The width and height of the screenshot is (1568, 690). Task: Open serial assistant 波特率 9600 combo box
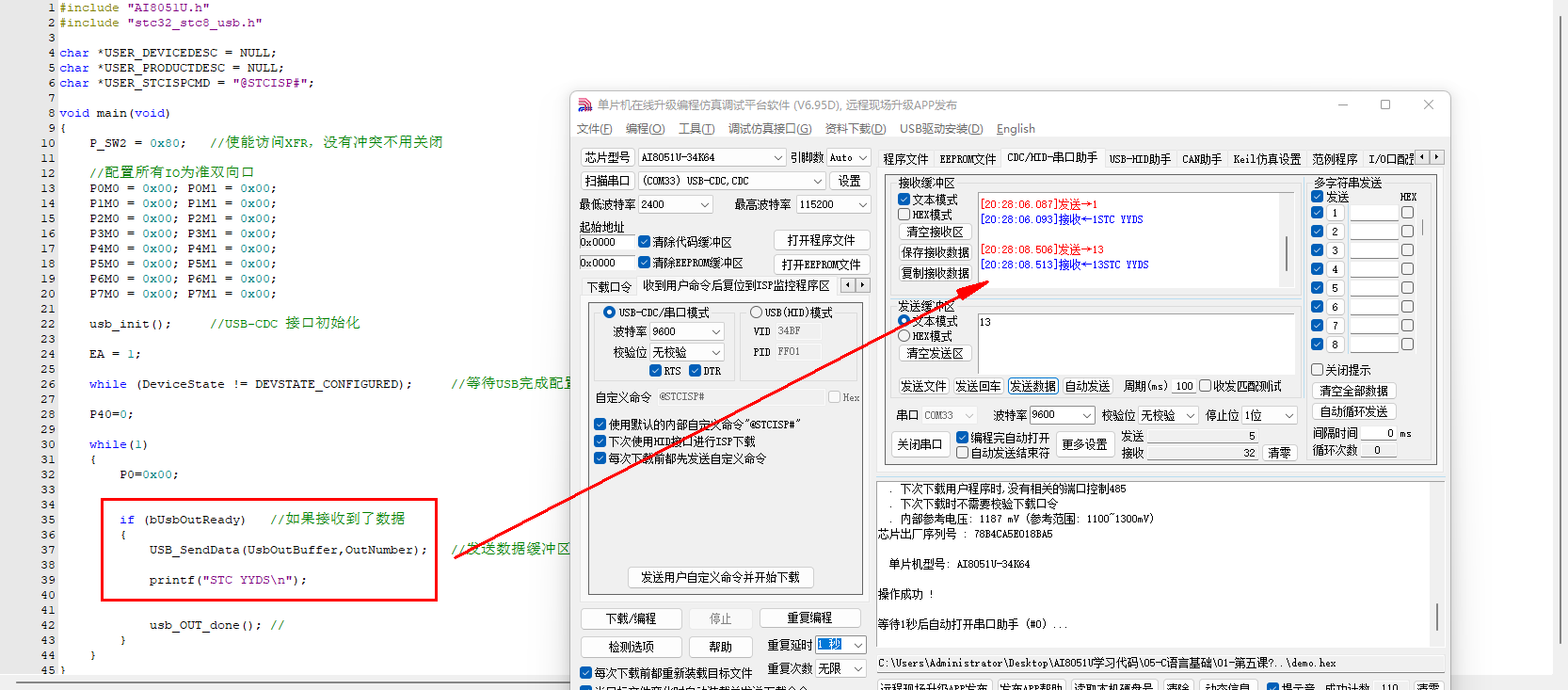coord(1063,415)
